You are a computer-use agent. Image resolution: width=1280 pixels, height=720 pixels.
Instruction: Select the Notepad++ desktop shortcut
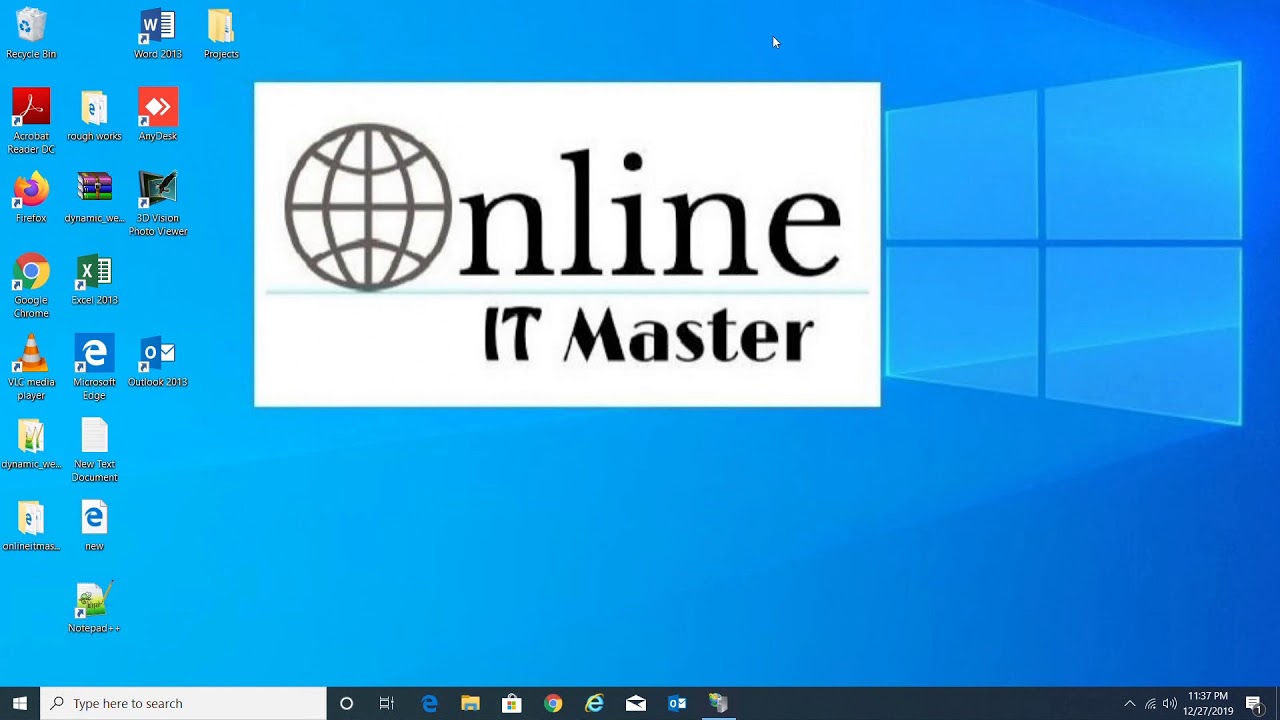(x=94, y=608)
